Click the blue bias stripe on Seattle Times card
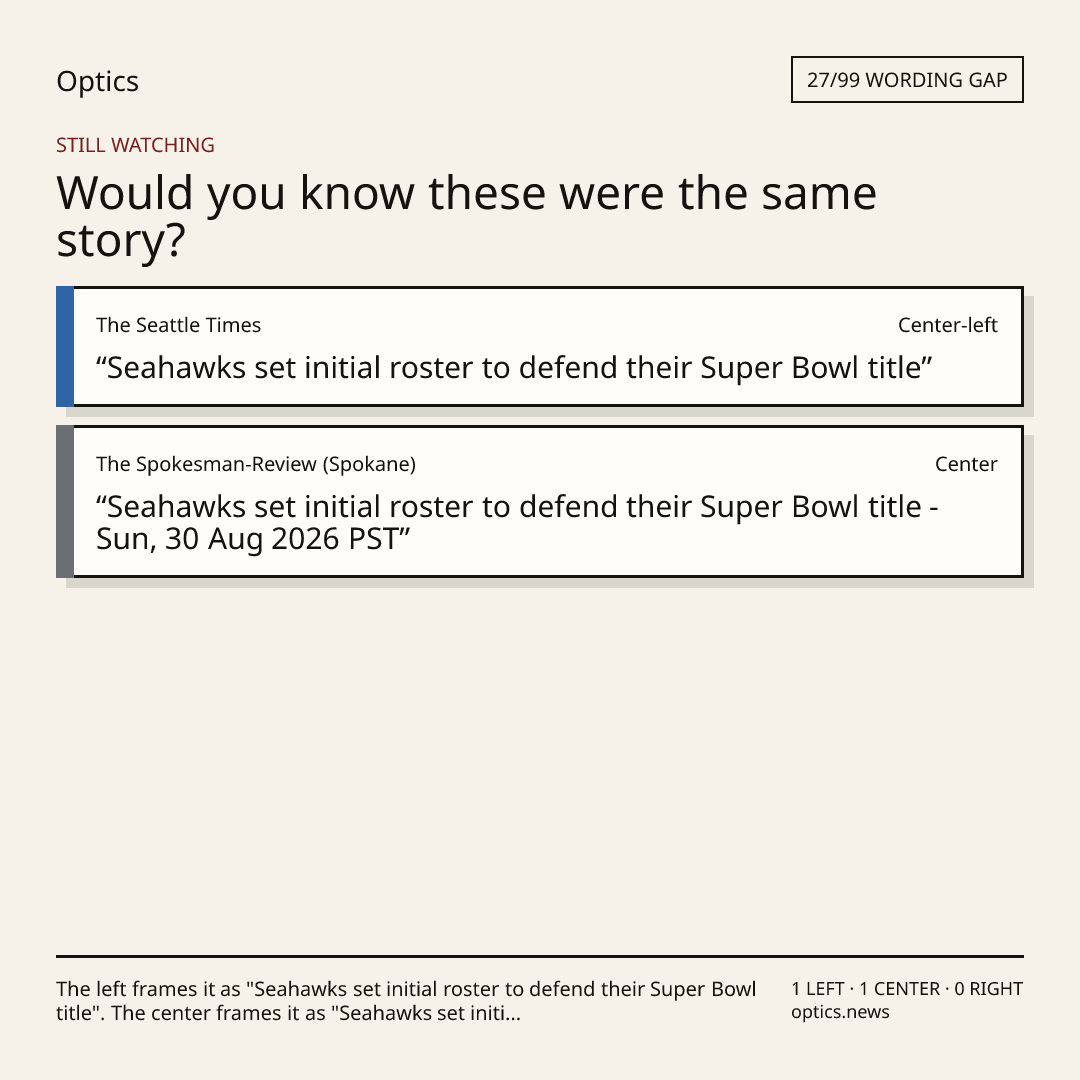1080x1080 pixels. click(65, 346)
